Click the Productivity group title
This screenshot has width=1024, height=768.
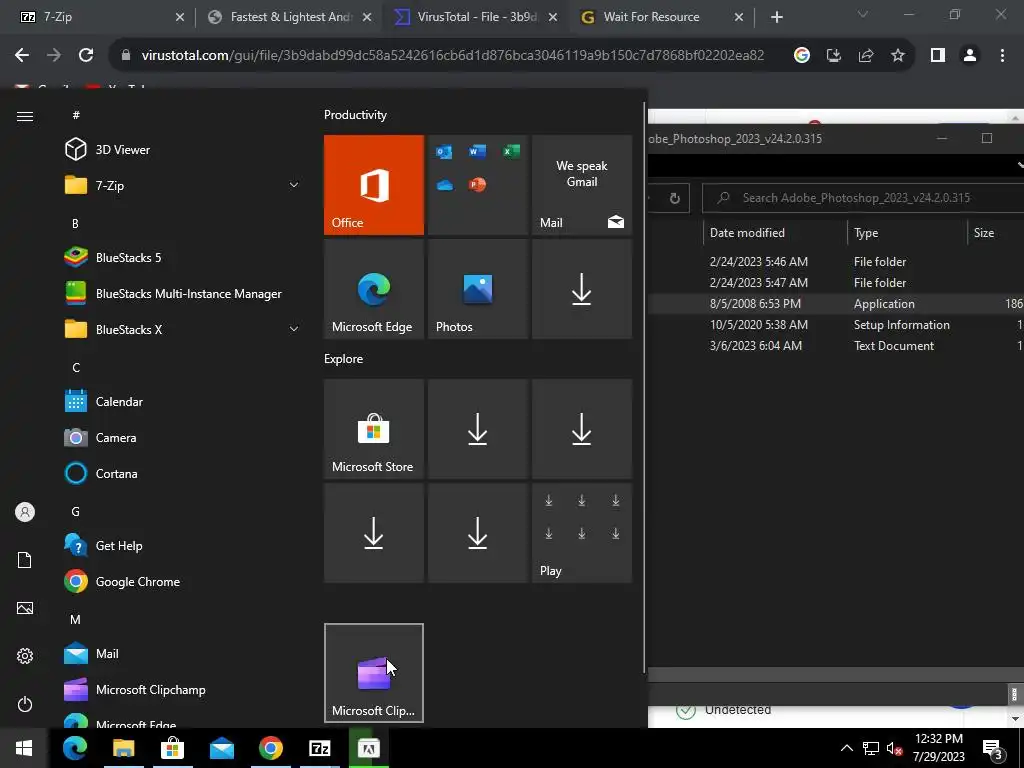pos(355,115)
